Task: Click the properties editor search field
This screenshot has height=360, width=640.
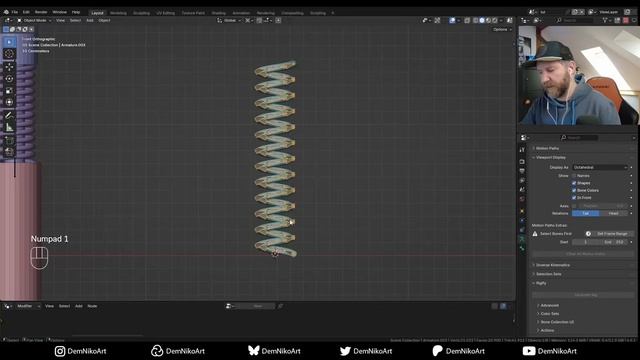Action: coord(579,138)
